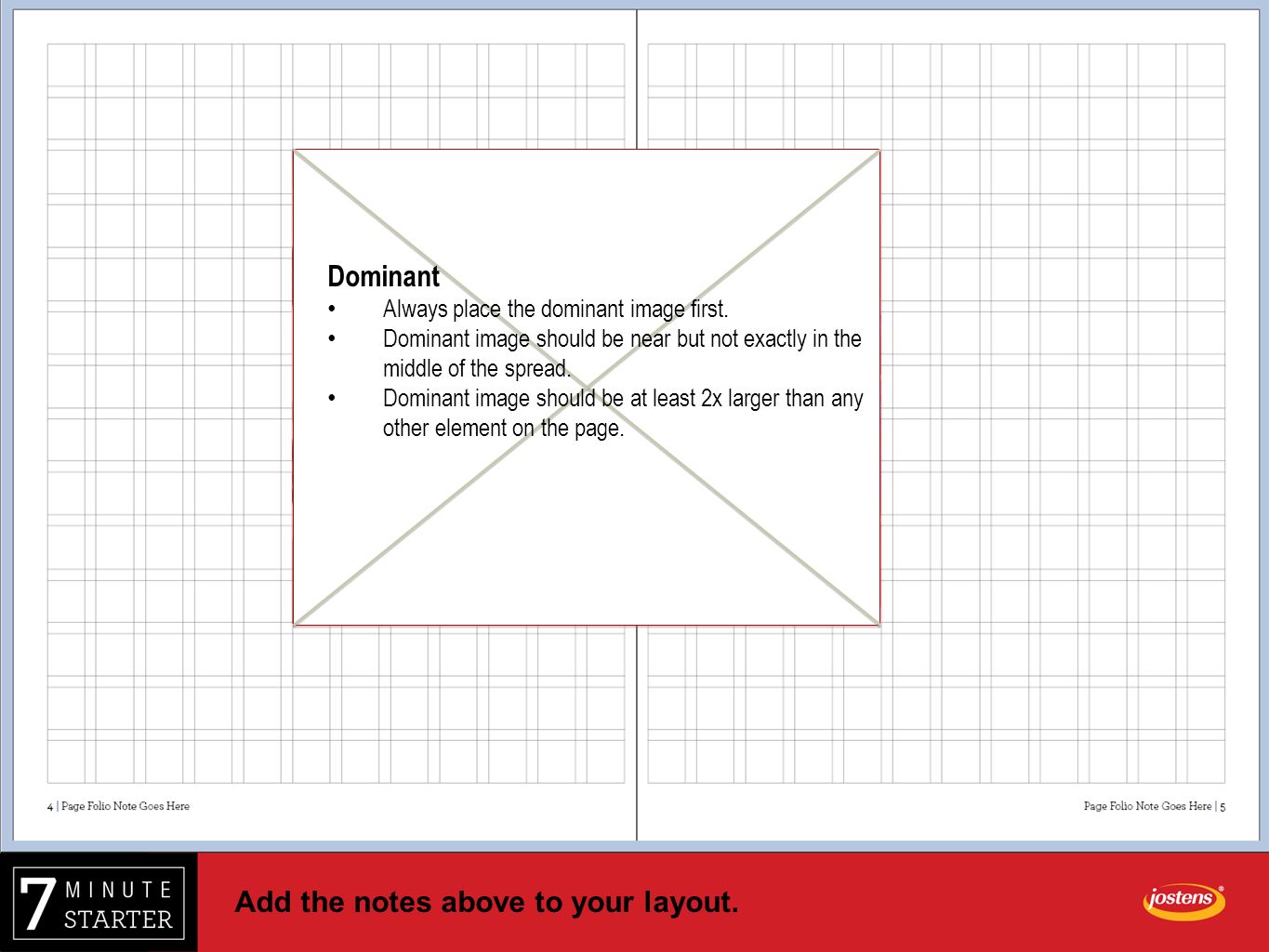Viewport: 1269px width, 952px height.
Task: Click "Always place the dominant image first." bullet
Action: pos(555,309)
